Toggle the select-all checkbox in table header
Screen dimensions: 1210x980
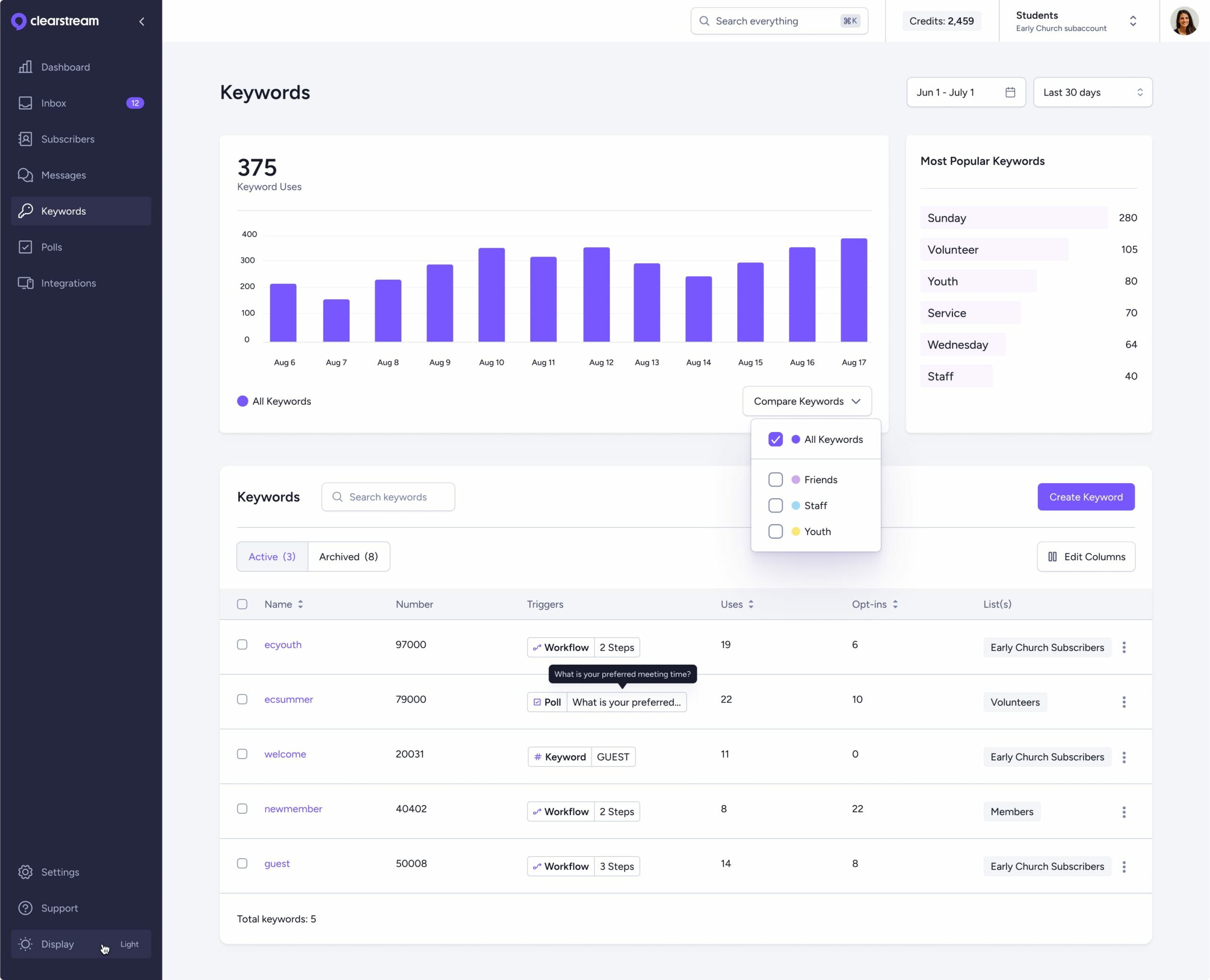click(x=242, y=604)
